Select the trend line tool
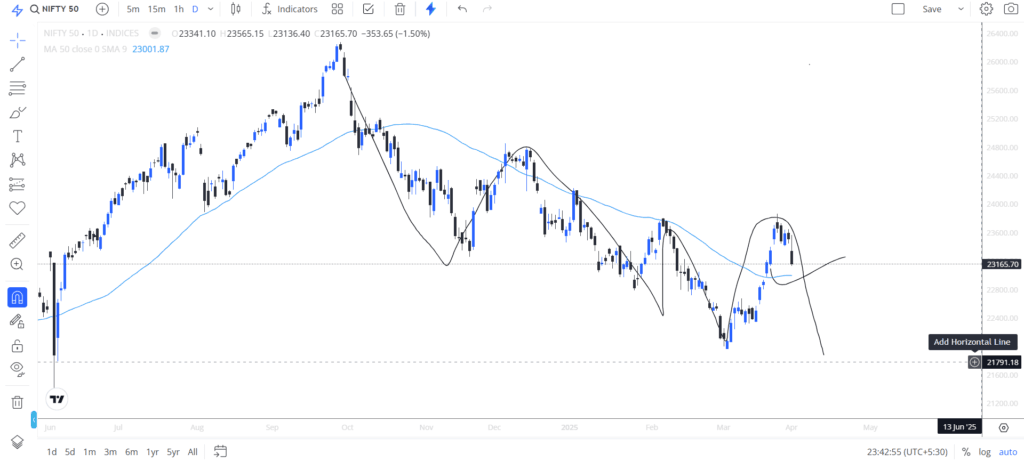This screenshot has height=462, width=1024. (x=17, y=64)
